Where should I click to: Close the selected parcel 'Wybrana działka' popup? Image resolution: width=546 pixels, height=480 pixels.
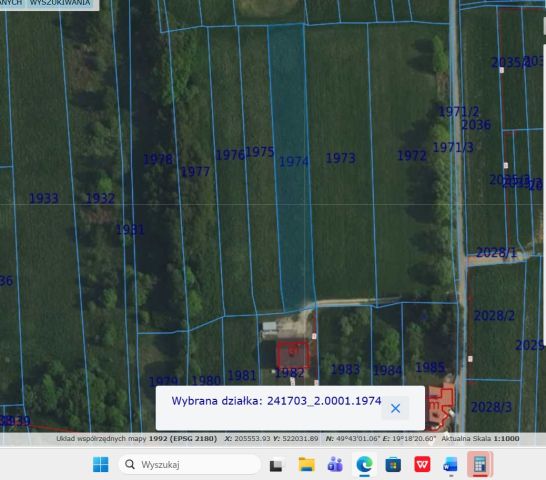click(395, 408)
